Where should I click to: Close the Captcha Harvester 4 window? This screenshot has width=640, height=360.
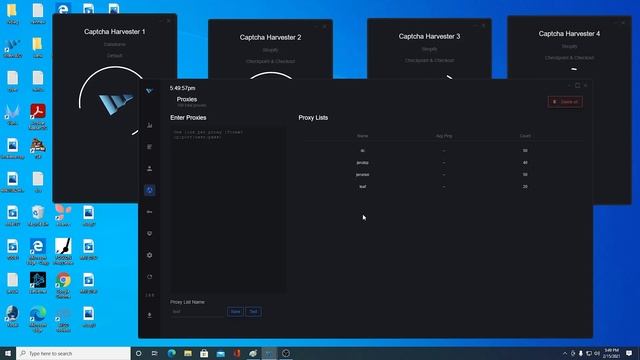point(623,22)
